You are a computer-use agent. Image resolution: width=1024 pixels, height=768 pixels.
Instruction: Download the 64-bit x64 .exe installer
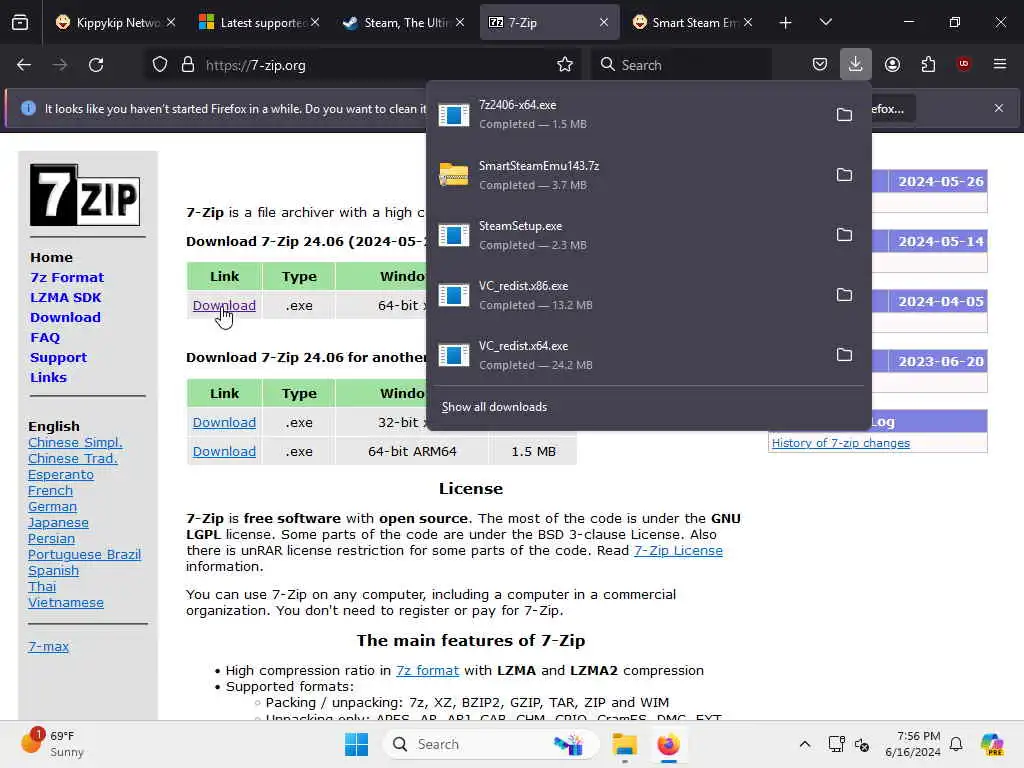pyautogui.click(x=224, y=306)
